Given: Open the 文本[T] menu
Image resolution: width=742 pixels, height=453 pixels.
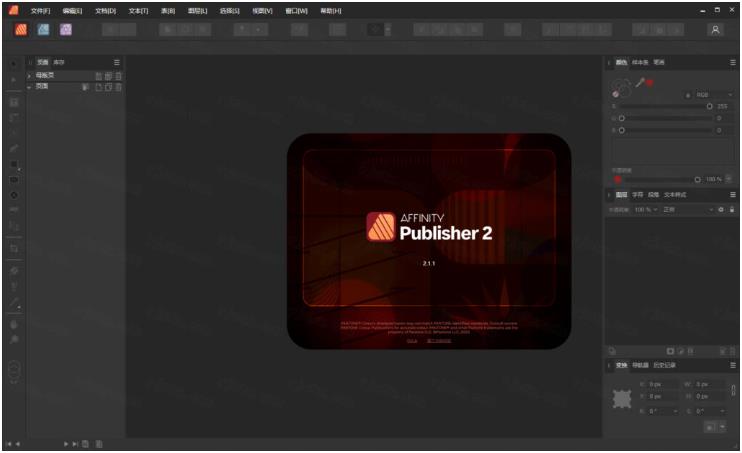Looking at the screenshot, I should (x=138, y=10).
